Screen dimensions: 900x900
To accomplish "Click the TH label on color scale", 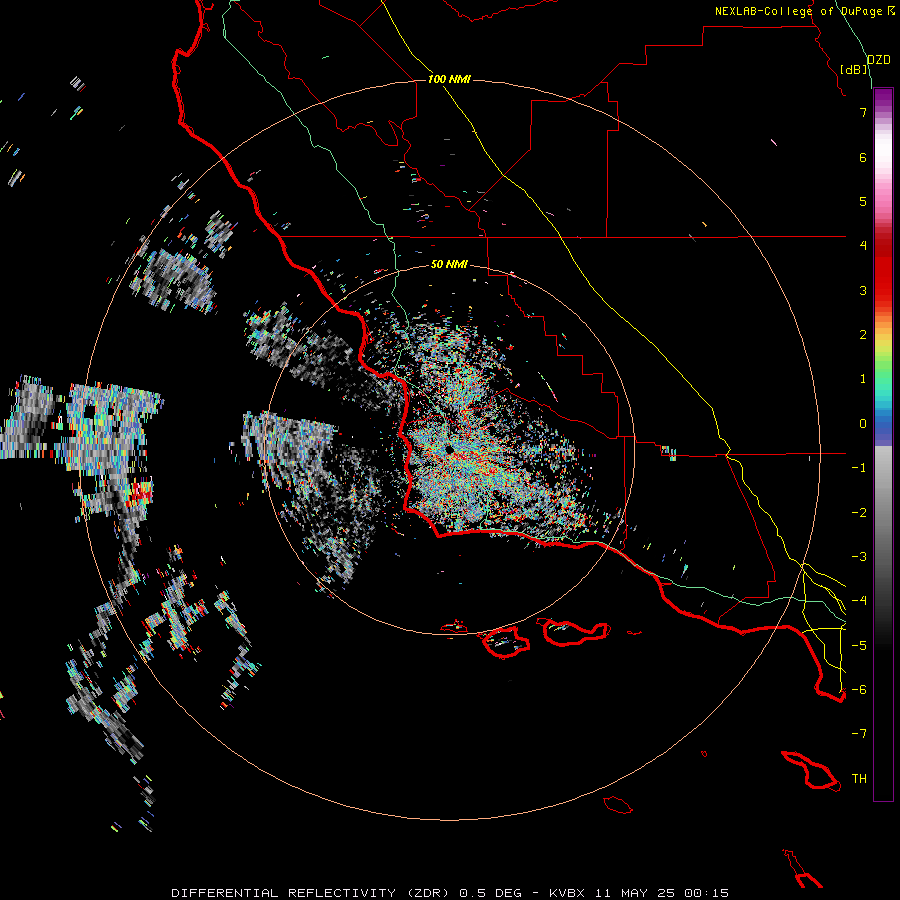I will coord(859,779).
